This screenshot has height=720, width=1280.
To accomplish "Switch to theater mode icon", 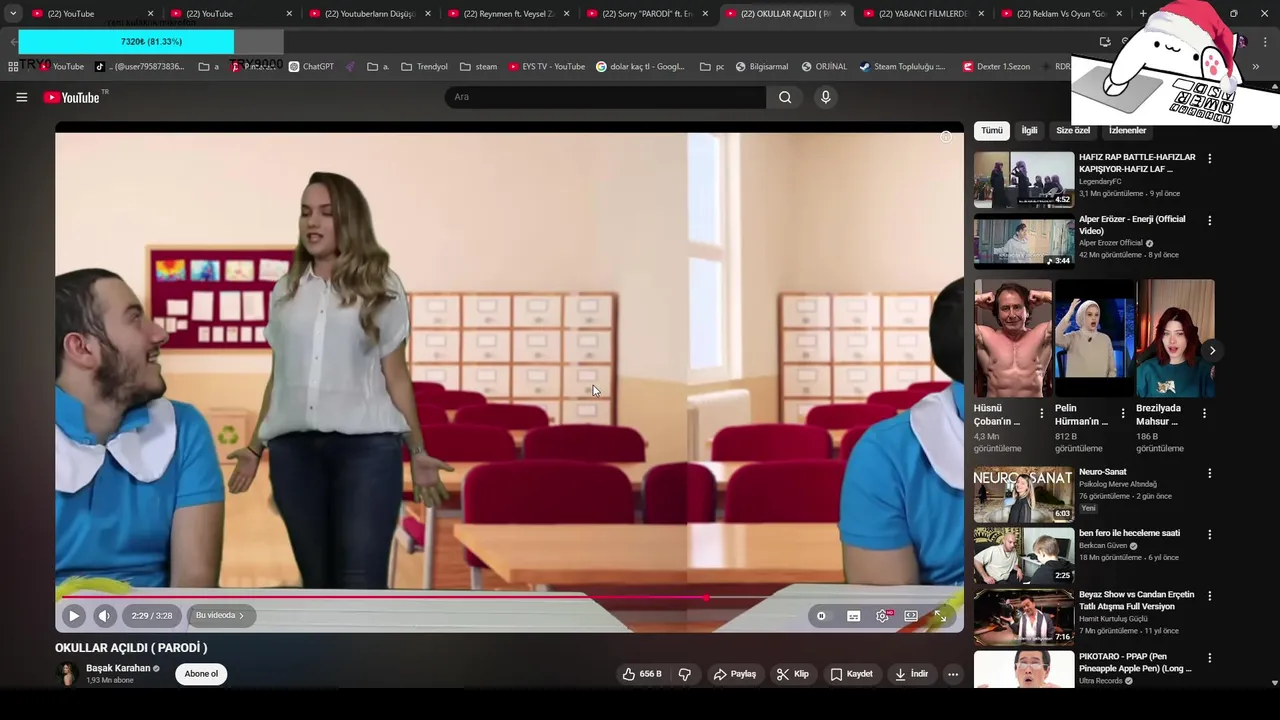I will click(x=911, y=616).
